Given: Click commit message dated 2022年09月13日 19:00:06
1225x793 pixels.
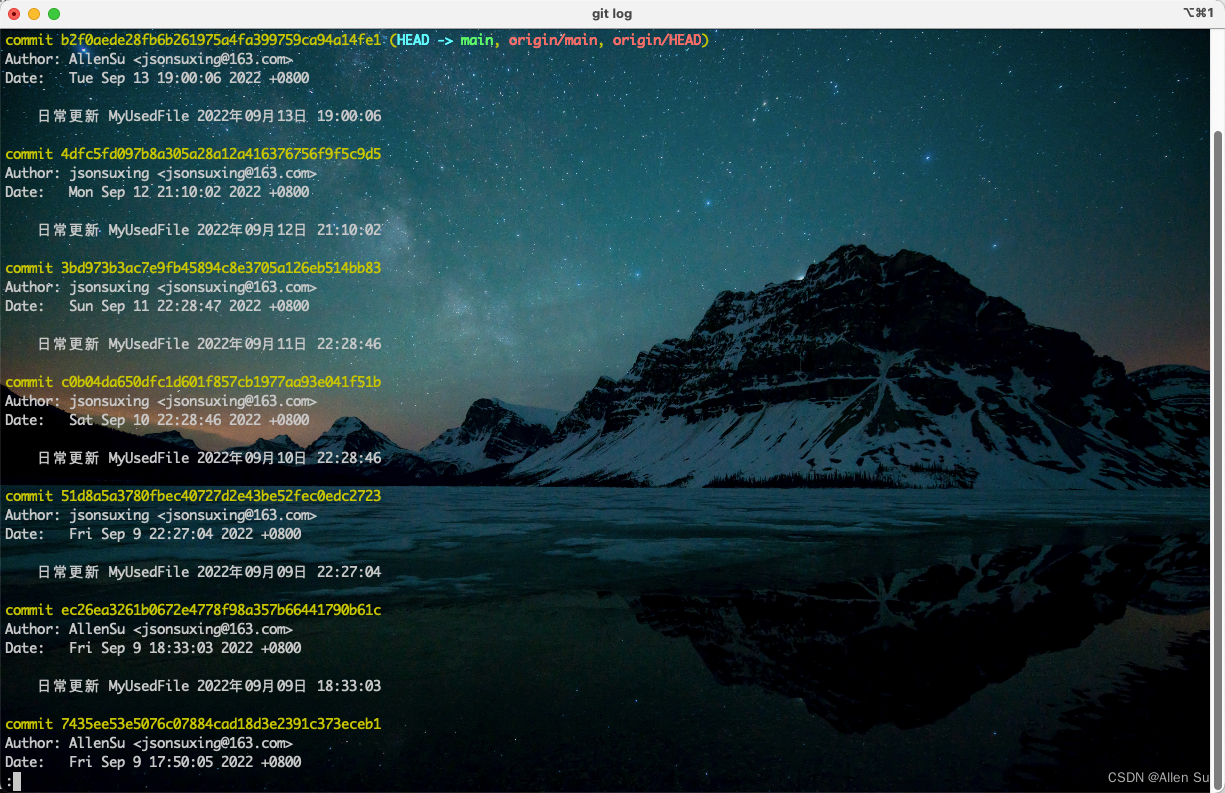Looking at the screenshot, I should 209,116.
